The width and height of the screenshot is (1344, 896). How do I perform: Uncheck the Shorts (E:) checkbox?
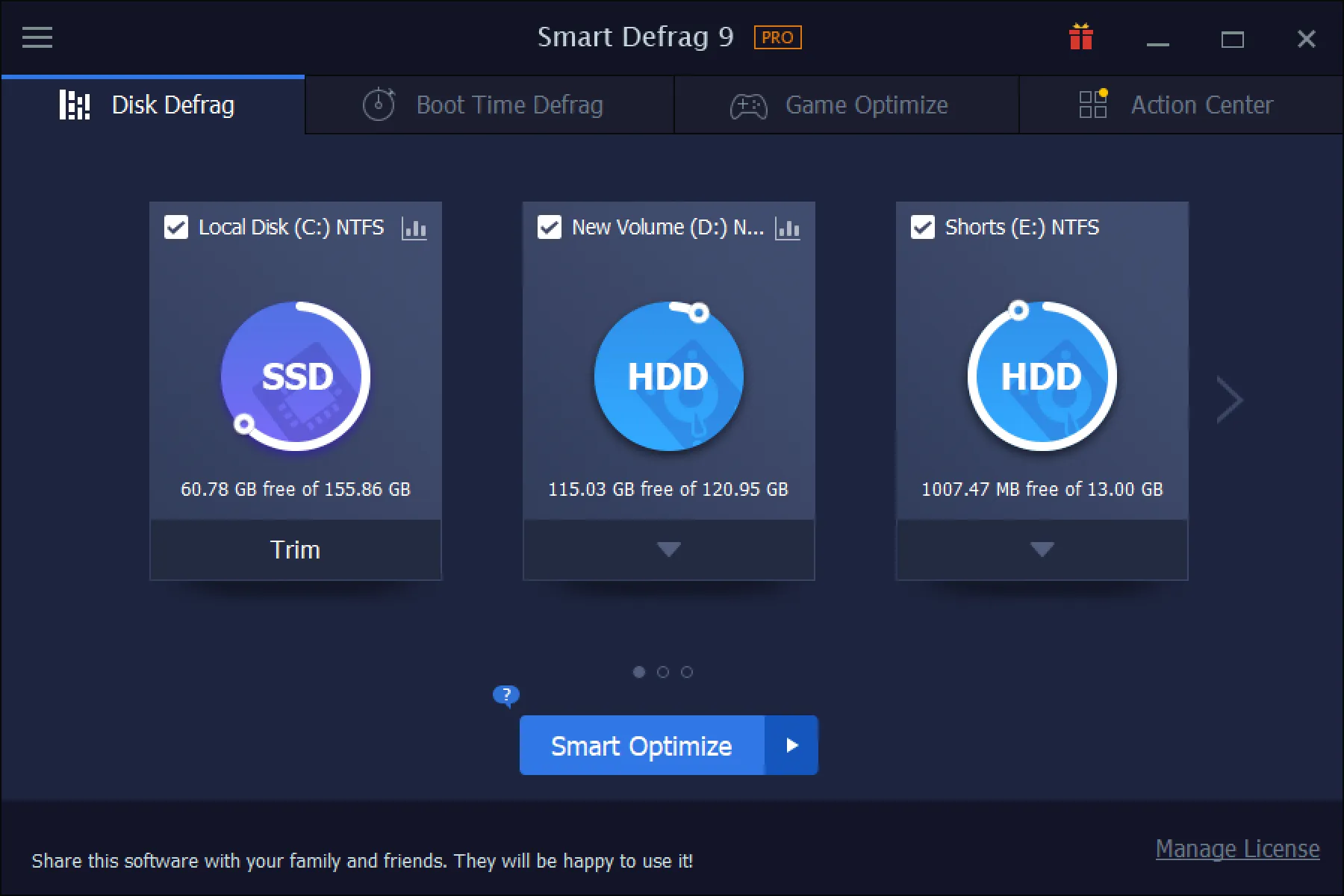923,227
